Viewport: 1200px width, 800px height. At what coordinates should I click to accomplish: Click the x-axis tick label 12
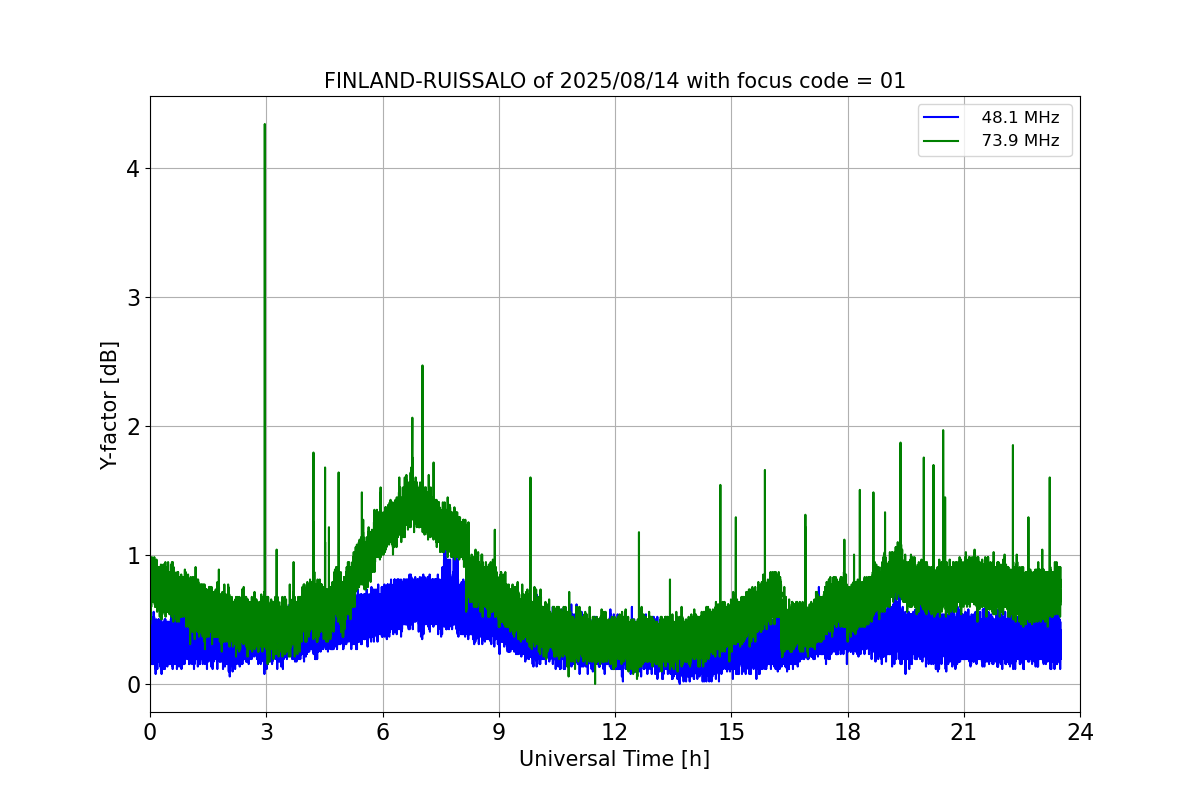pyautogui.click(x=615, y=732)
